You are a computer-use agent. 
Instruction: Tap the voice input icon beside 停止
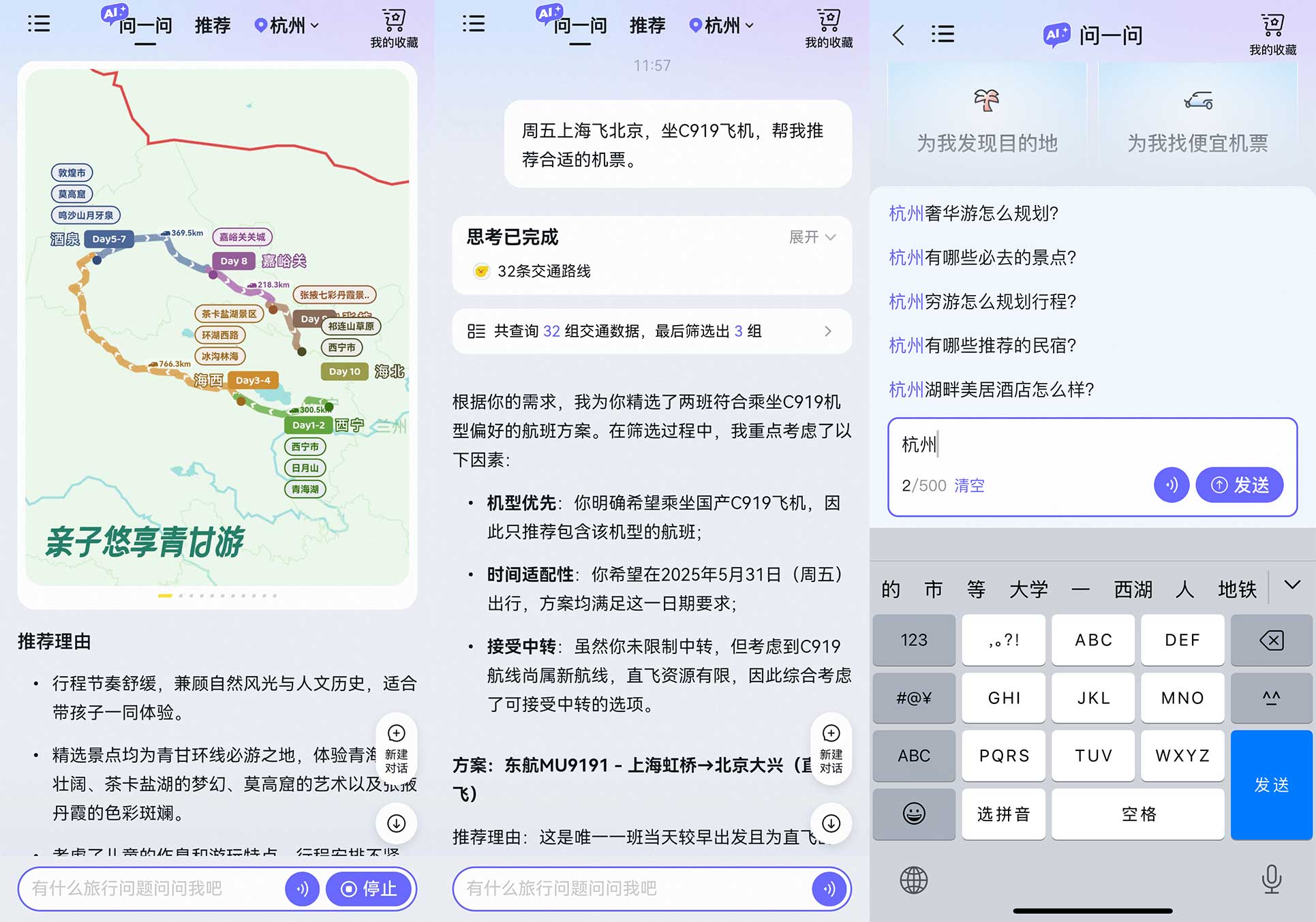(x=303, y=889)
